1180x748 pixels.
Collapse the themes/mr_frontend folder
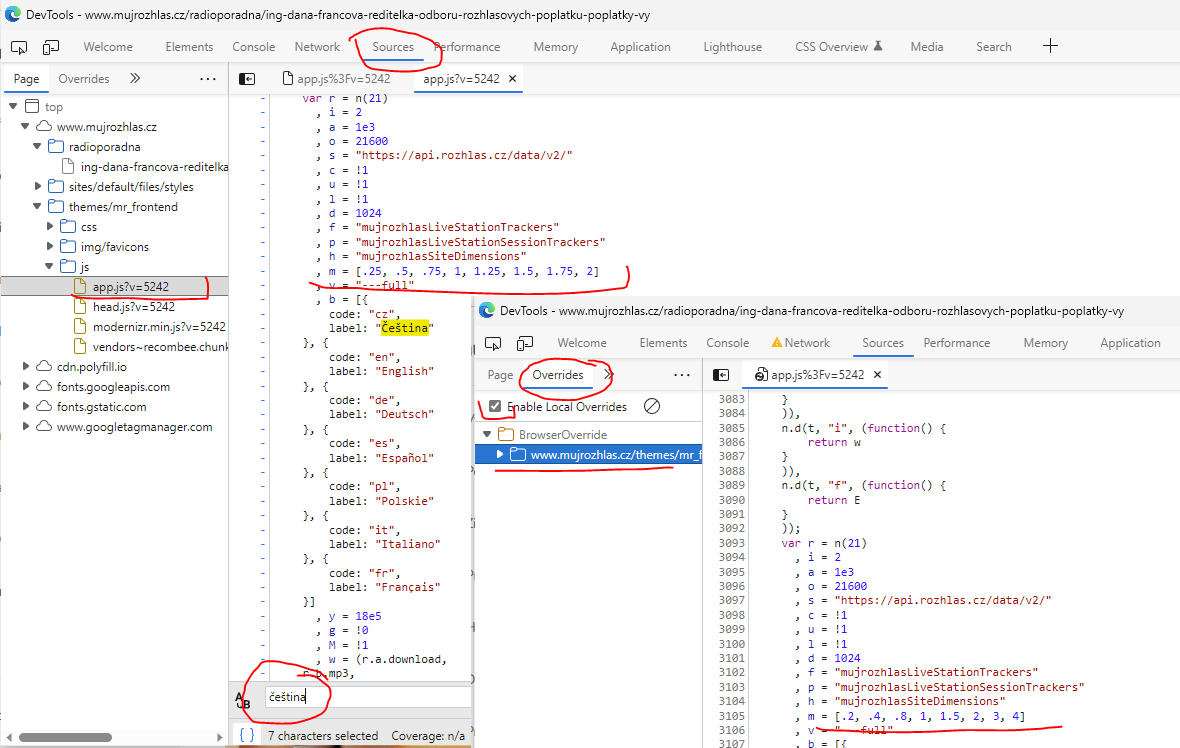tap(39, 207)
